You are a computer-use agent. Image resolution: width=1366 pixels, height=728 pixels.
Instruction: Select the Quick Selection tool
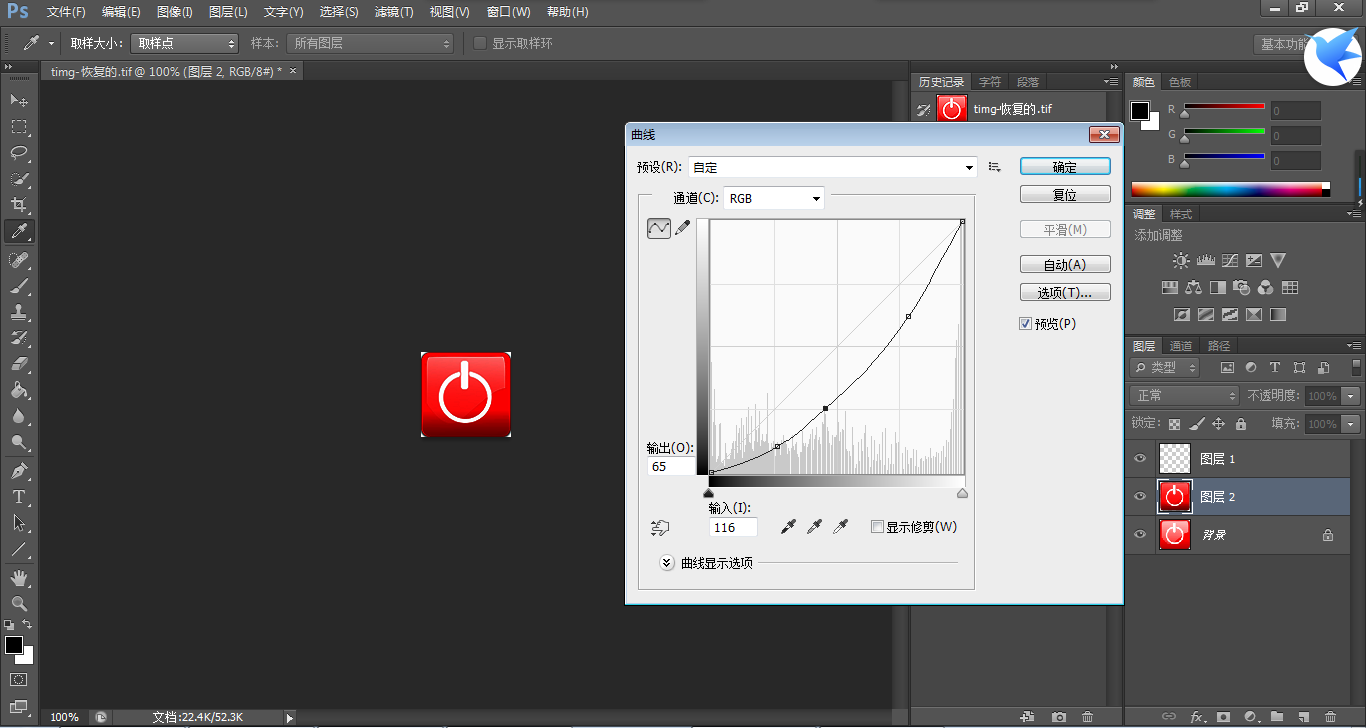pyautogui.click(x=19, y=179)
